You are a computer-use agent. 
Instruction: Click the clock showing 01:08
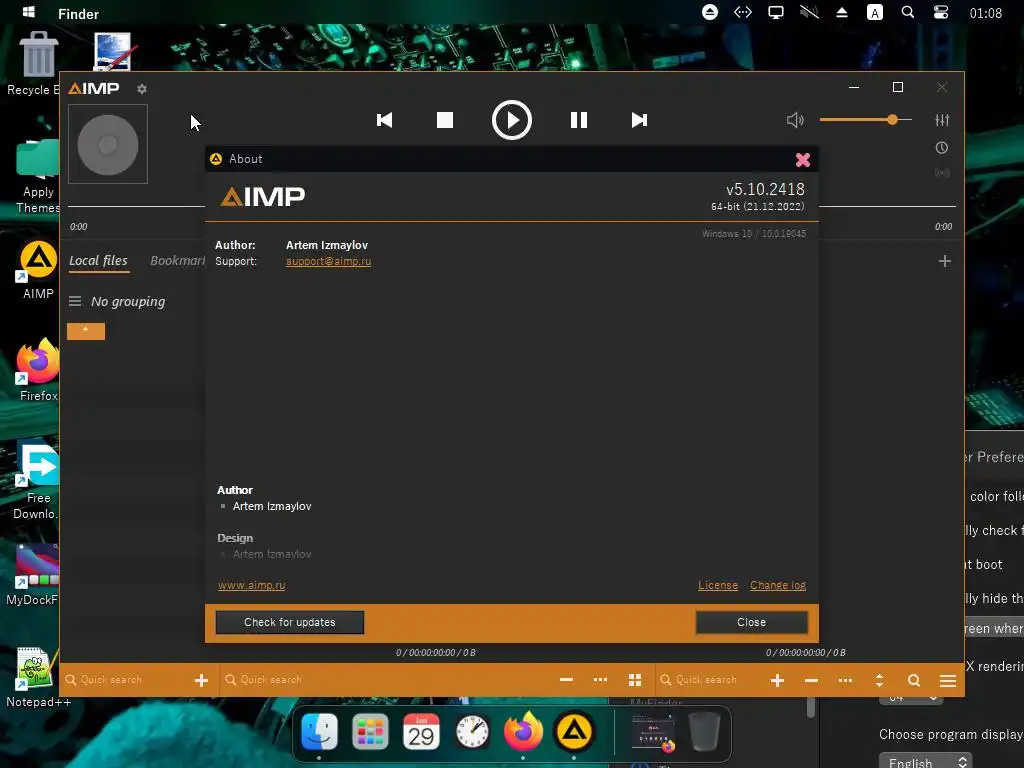[985, 13]
